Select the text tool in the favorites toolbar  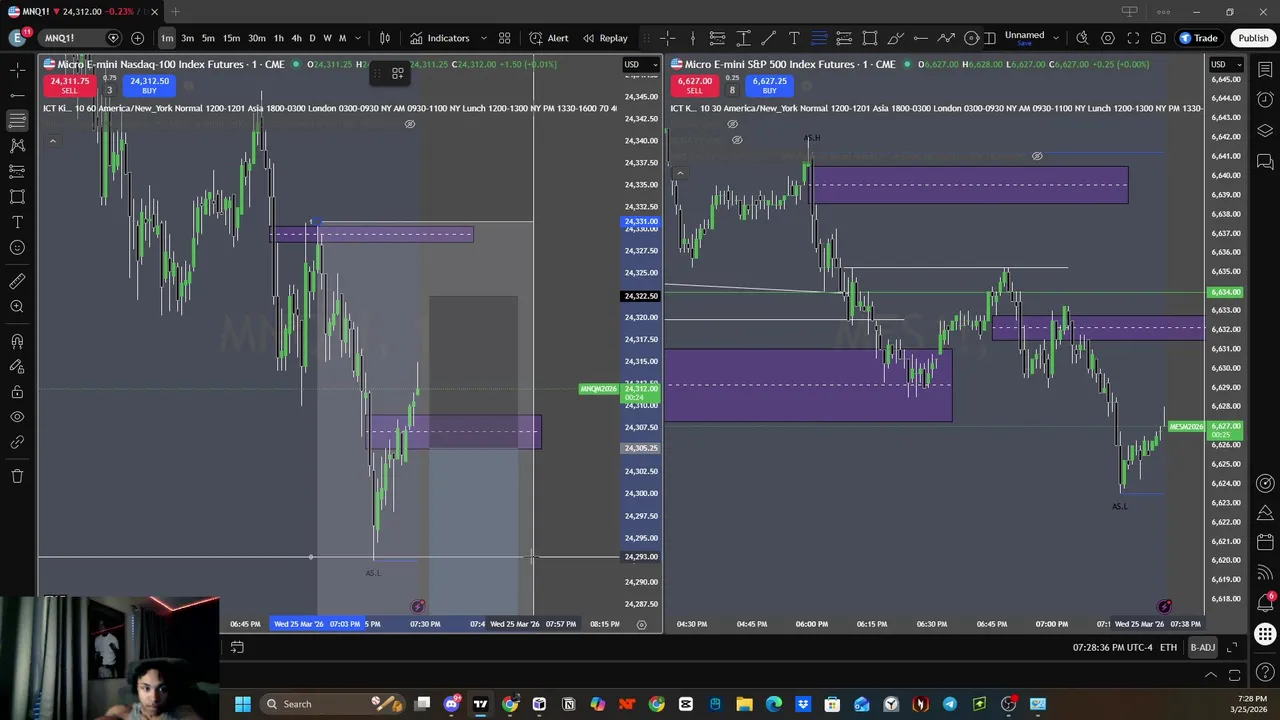[x=794, y=38]
